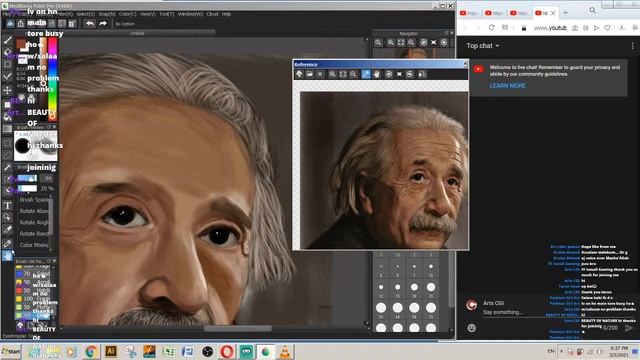Viewport: 640px width, 360px height.
Task: Close the active YouTube browser tab
Action: tap(553, 13)
